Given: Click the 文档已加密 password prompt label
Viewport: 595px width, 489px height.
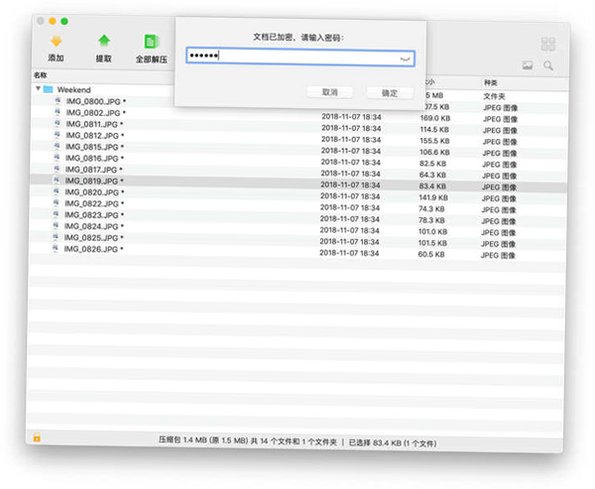Looking at the screenshot, I should click(x=298, y=37).
